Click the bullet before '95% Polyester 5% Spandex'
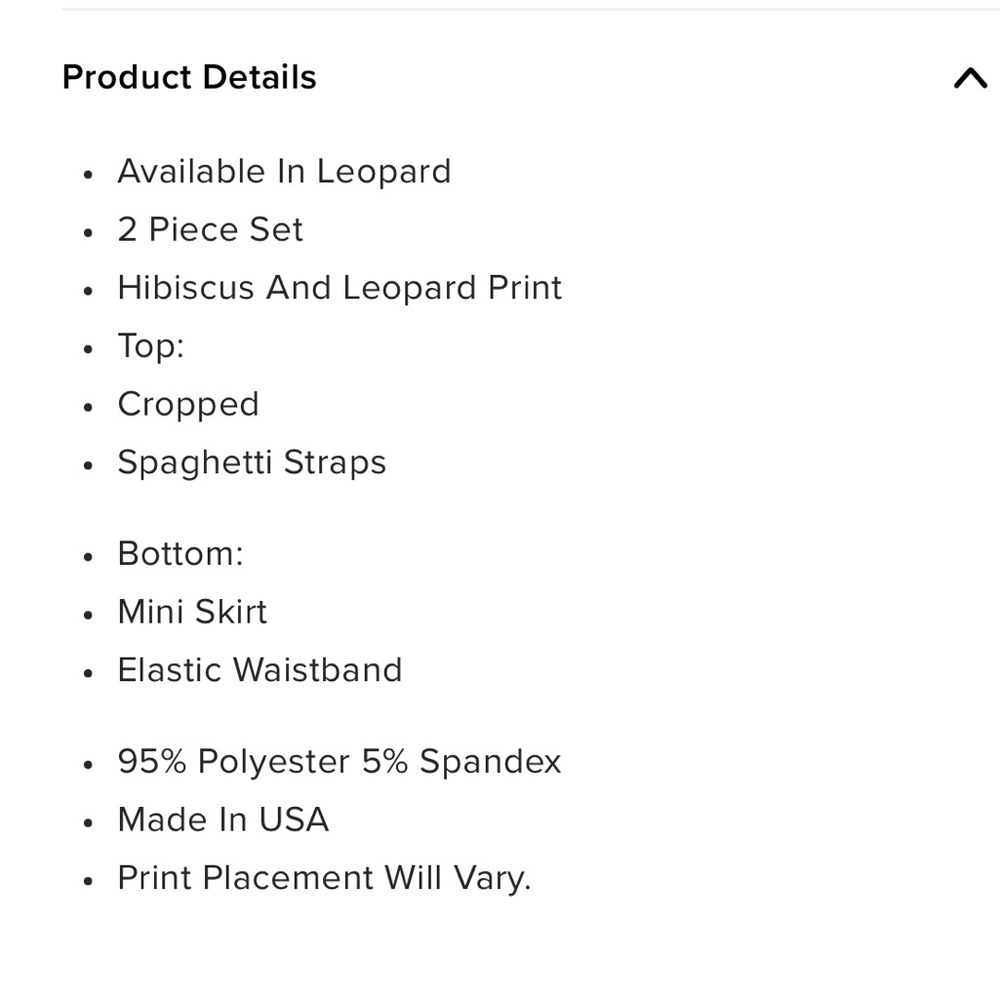The height and width of the screenshot is (1000, 1000). pos(89,764)
